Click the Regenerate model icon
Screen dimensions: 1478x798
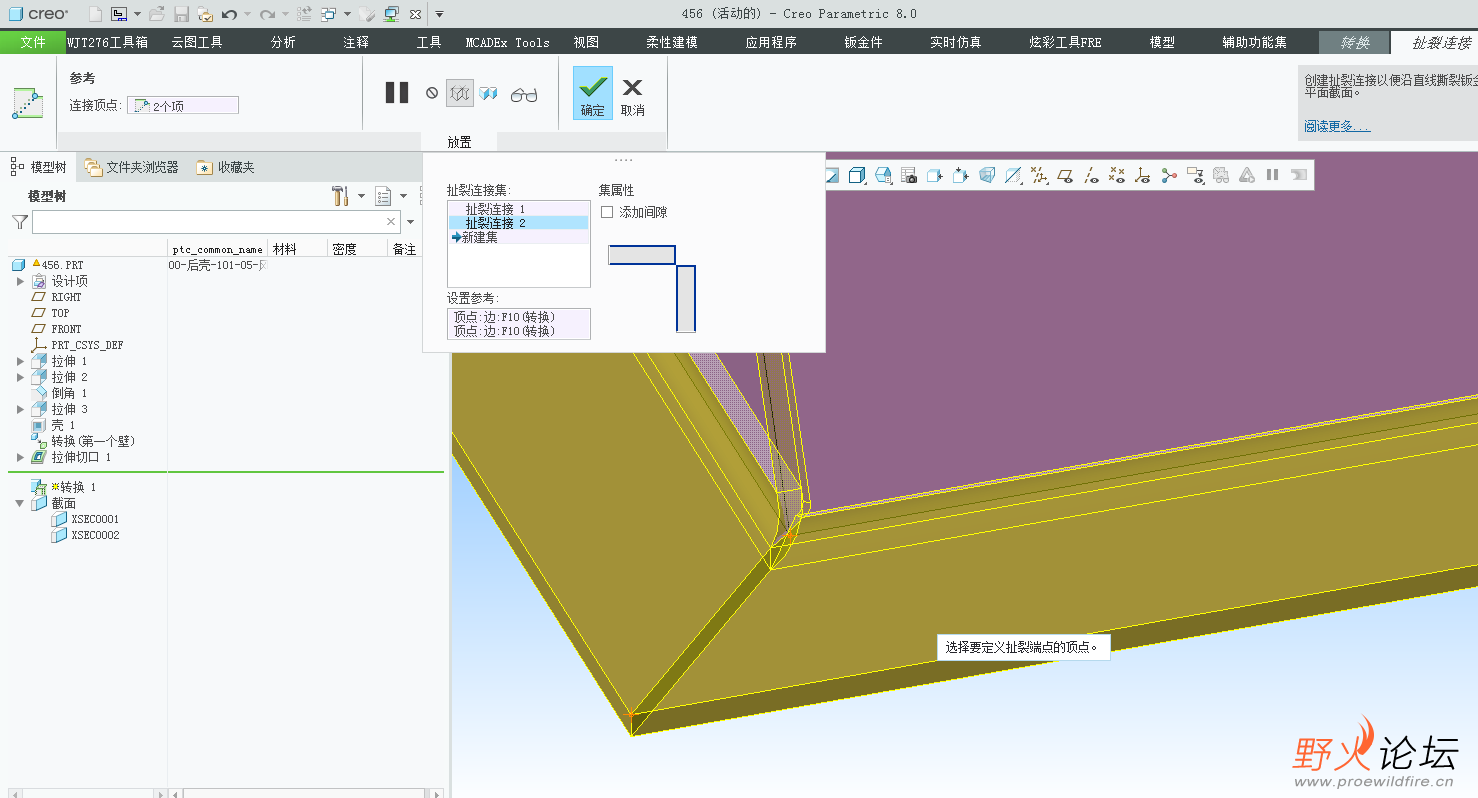(x=304, y=14)
